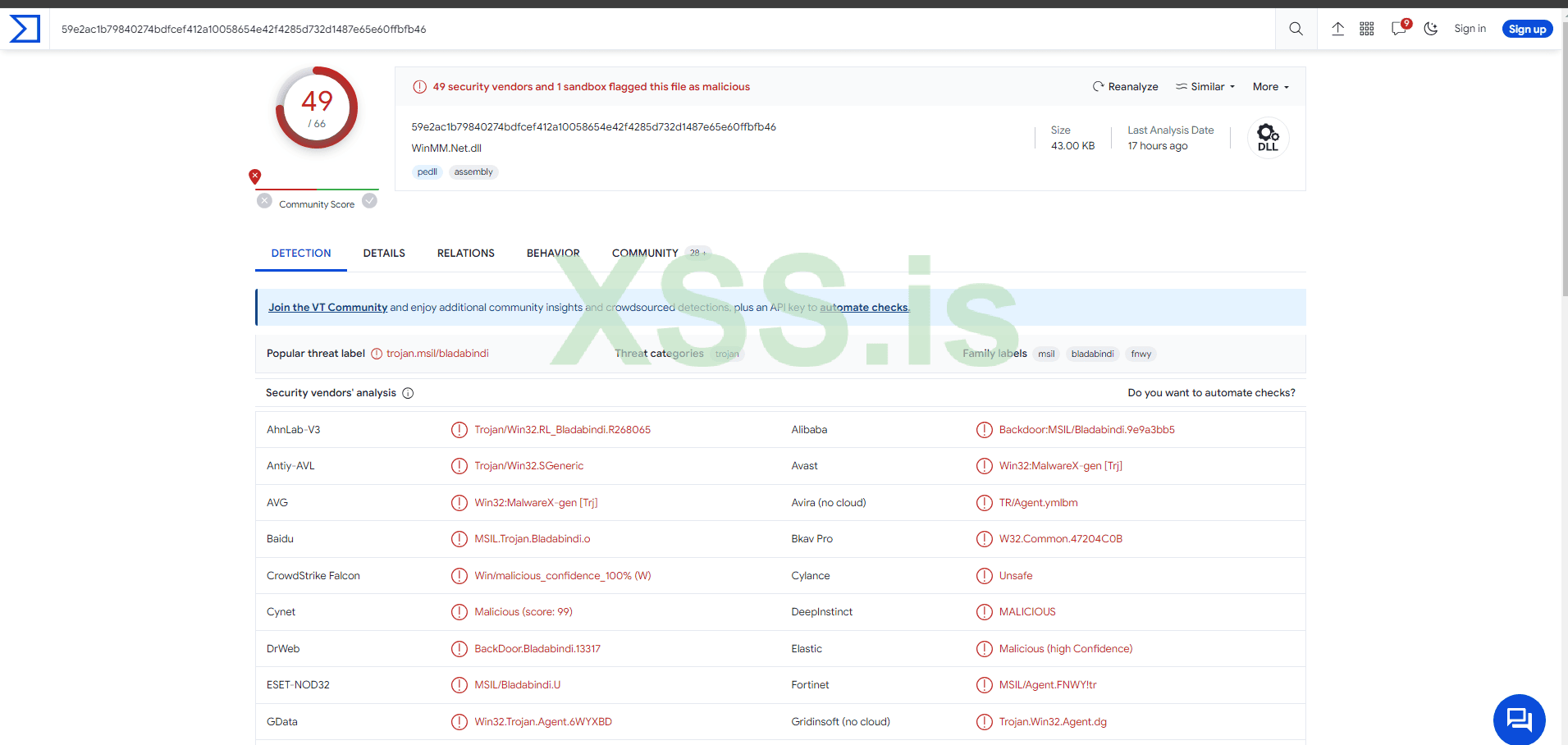Open the BEHAVIOR tab
This screenshot has height=745, width=1568.
point(553,254)
